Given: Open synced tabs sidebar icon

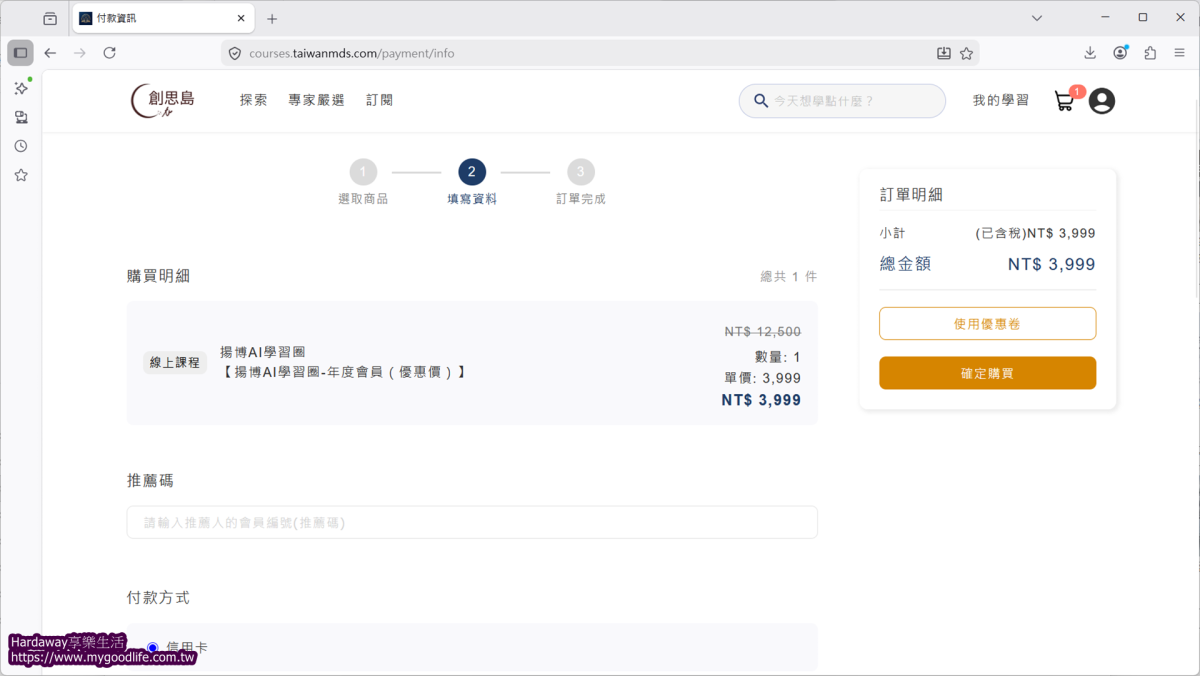Looking at the screenshot, I should click(x=20, y=117).
